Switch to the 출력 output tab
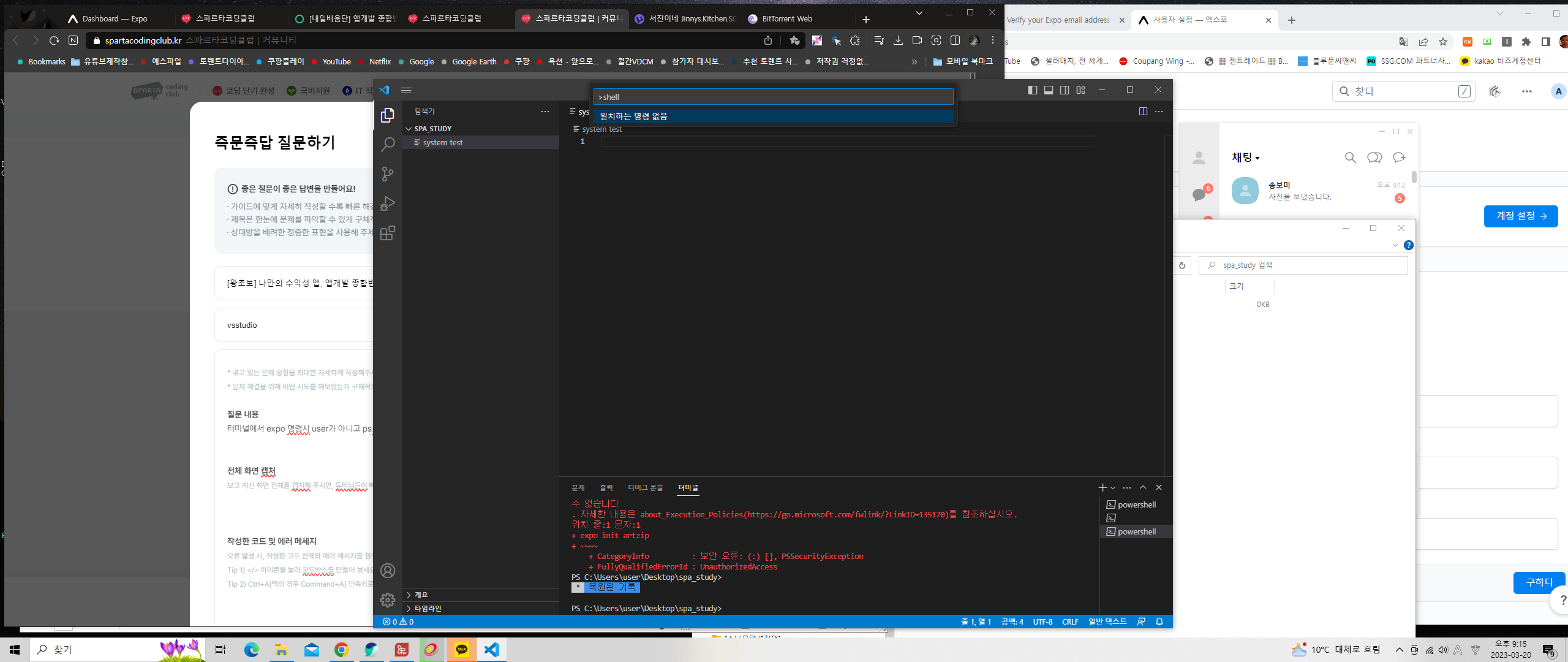 [606, 488]
